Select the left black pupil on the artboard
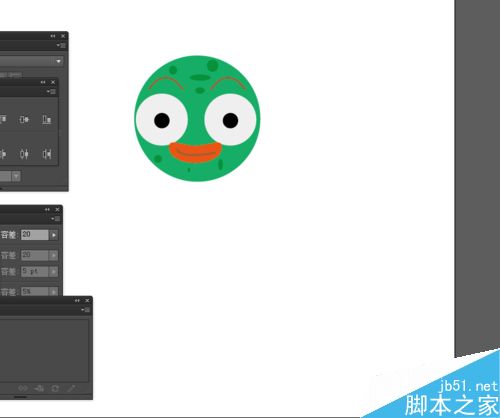The width and height of the screenshot is (500, 418). point(162,120)
